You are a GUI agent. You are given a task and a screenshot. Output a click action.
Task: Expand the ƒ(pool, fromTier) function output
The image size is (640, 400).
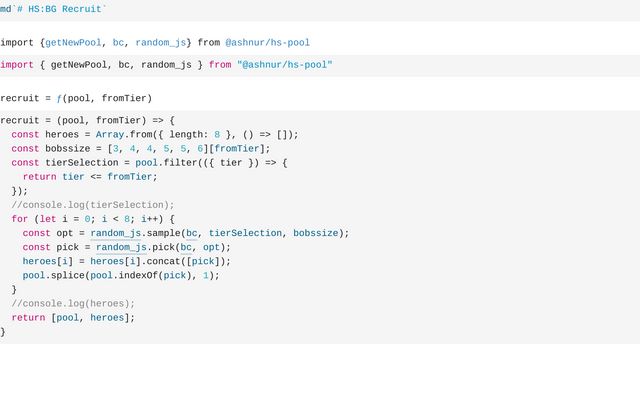click(x=60, y=98)
